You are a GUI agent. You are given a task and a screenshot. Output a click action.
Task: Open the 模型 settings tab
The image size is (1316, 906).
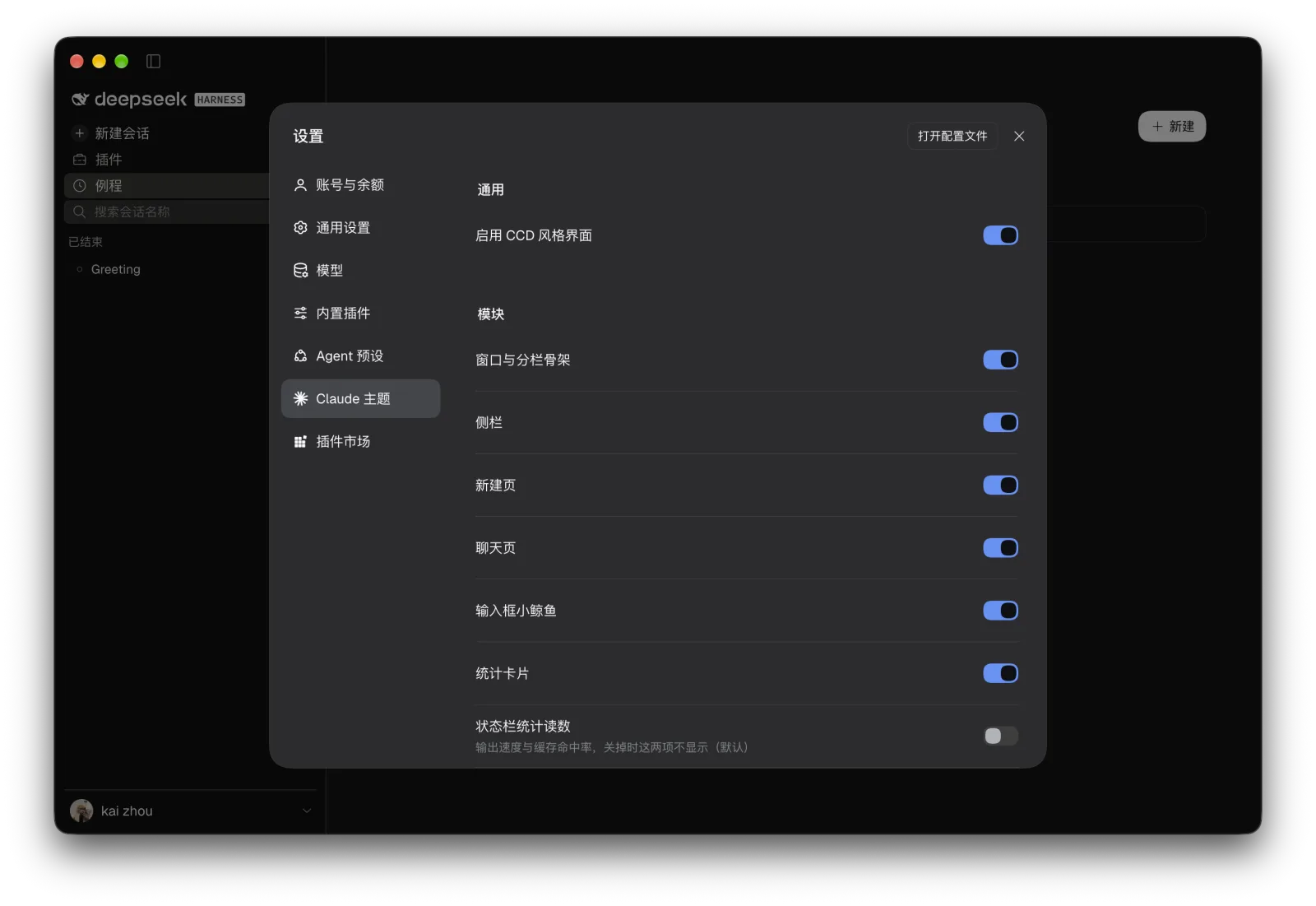tap(360, 271)
